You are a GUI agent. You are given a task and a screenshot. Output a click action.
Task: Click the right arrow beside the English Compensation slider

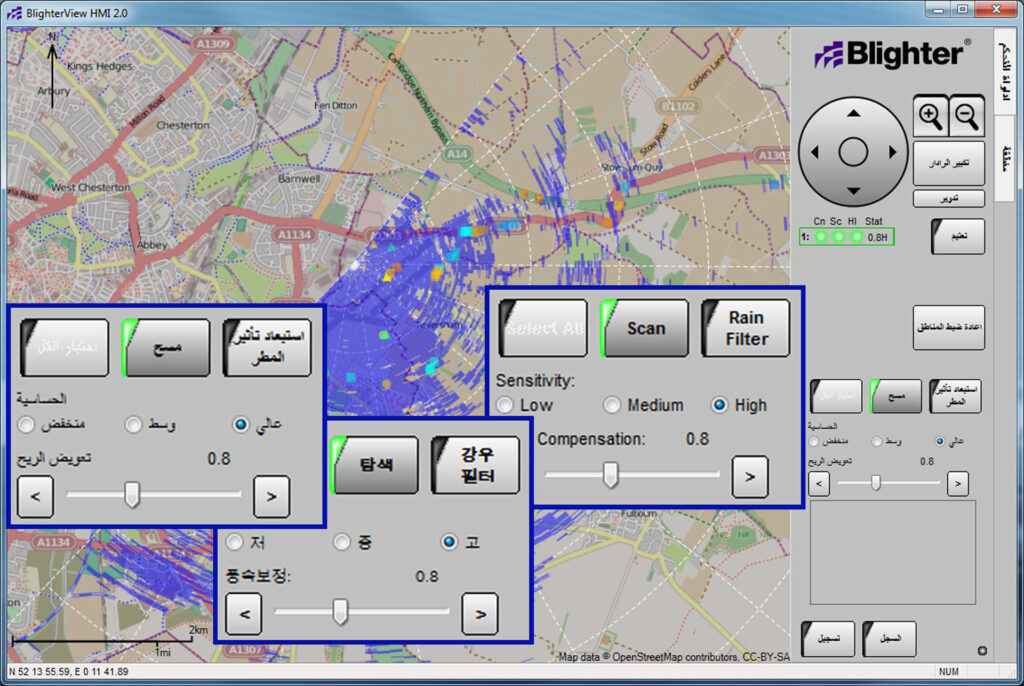[750, 476]
